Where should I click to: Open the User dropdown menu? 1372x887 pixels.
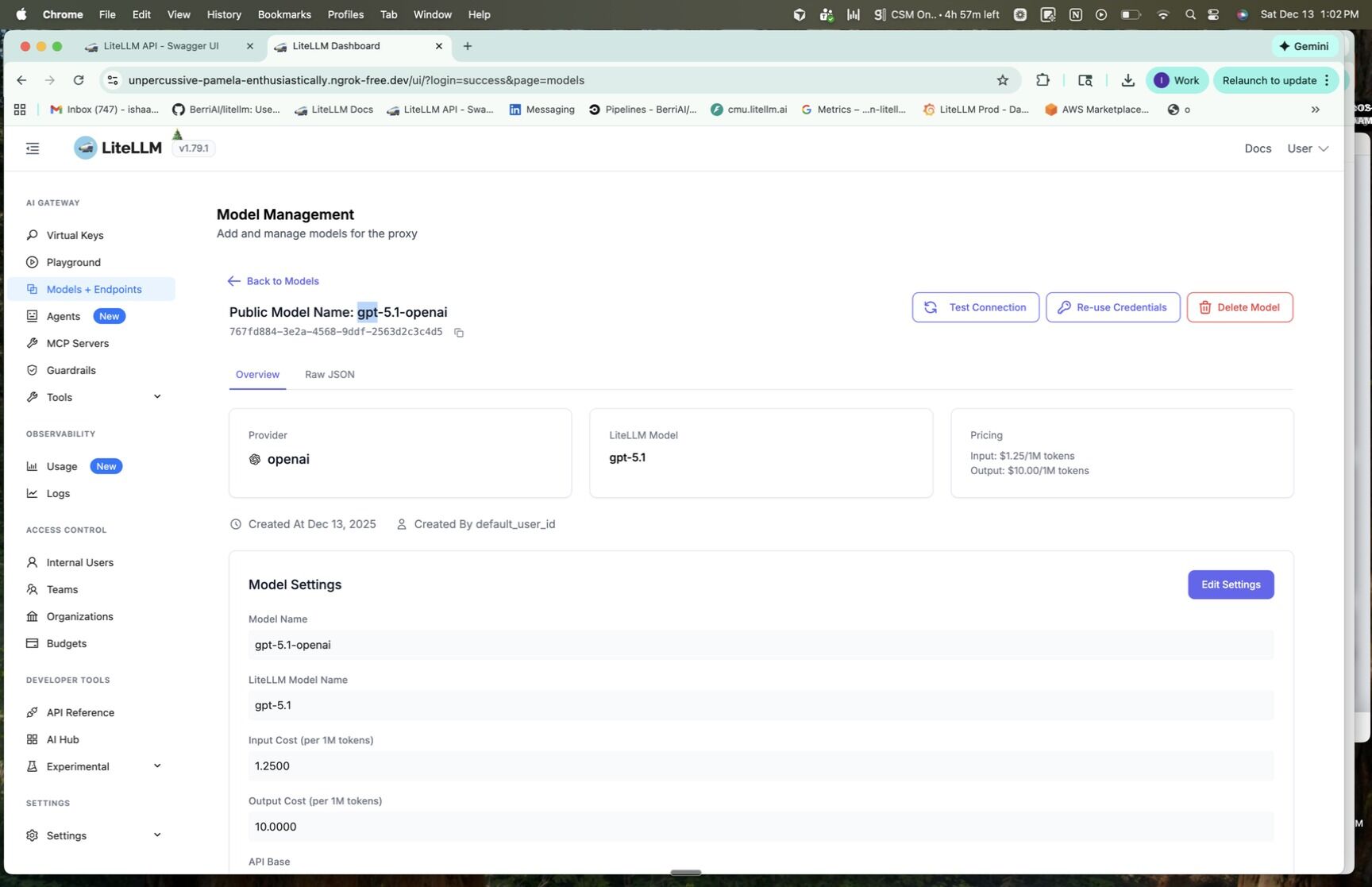(1308, 148)
